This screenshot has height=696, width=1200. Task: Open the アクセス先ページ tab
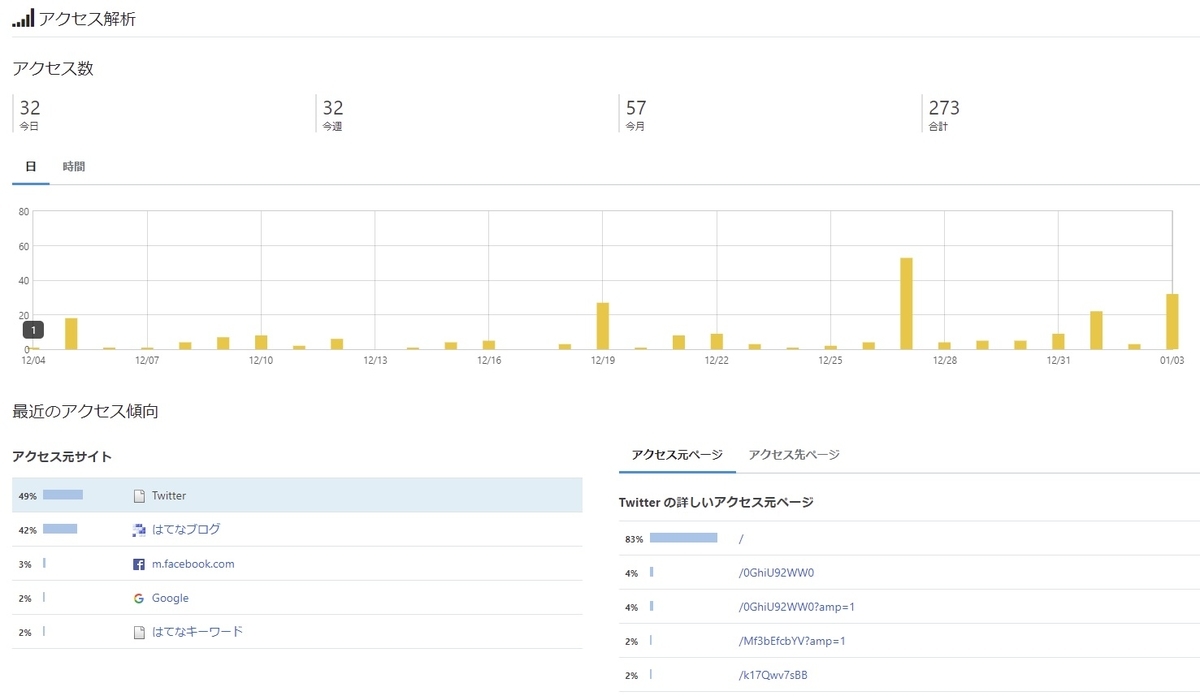pos(794,455)
